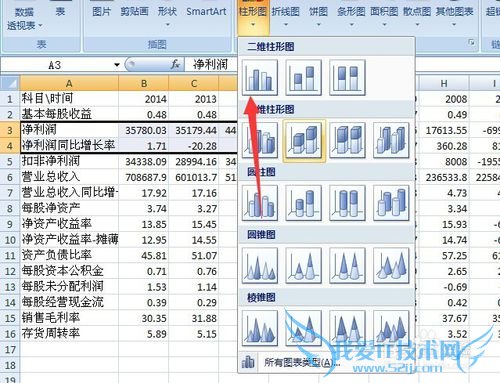Screen dimensions: 500x383
Task: Insert a clustered pyramid chart
Action: point(260,328)
